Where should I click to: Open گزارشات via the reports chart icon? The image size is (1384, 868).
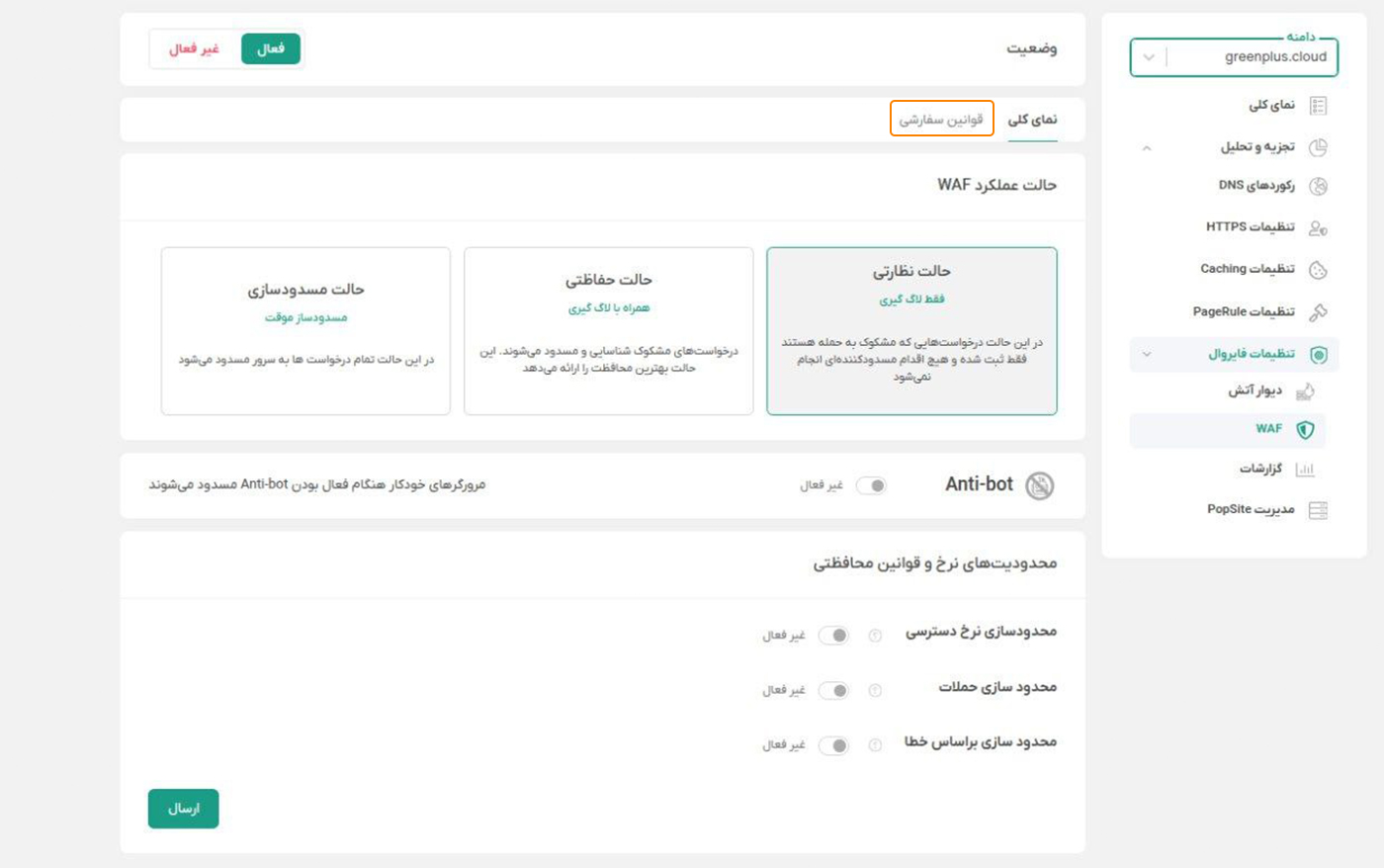[1307, 471]
